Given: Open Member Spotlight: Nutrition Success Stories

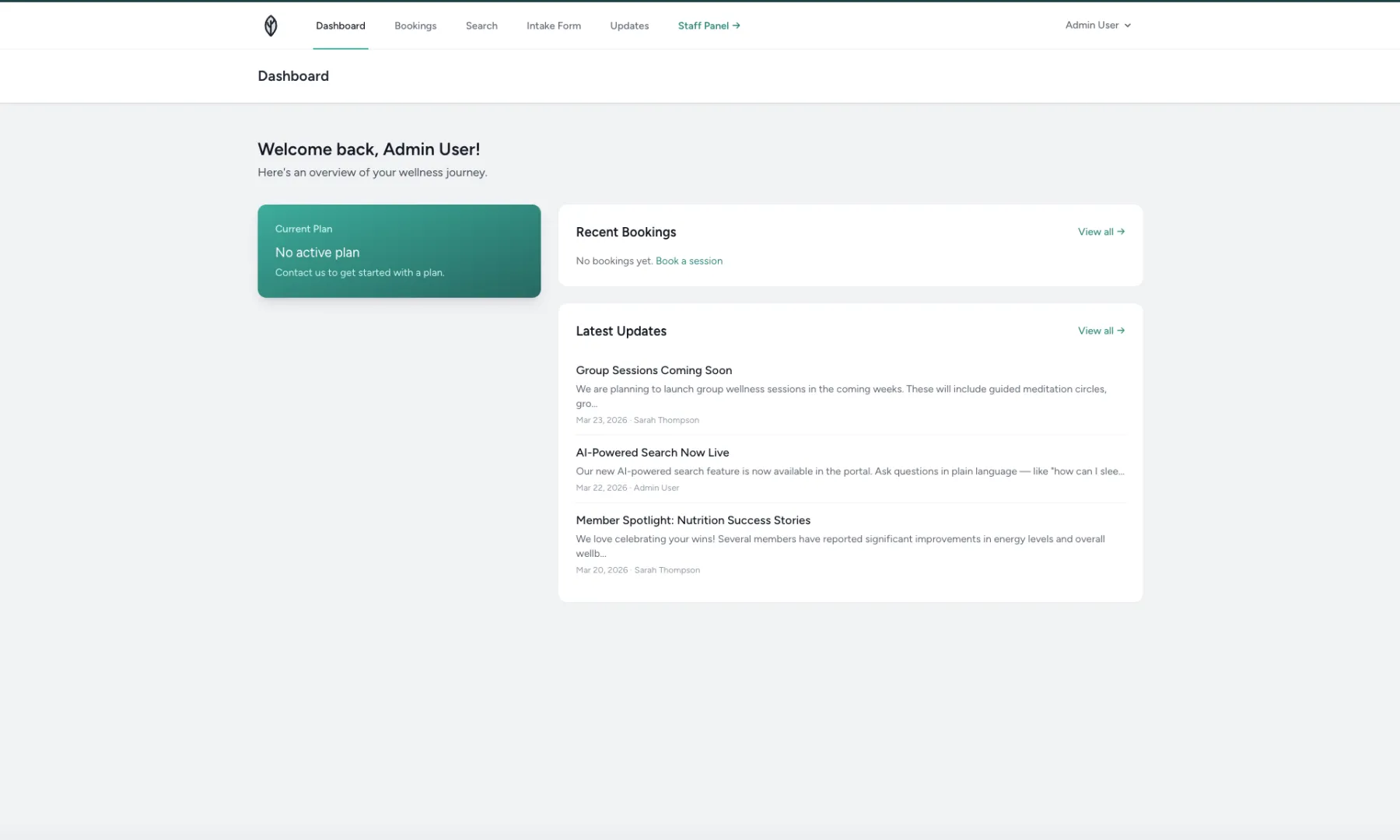Looking at the screenshot, I should [x=692, y=520].
